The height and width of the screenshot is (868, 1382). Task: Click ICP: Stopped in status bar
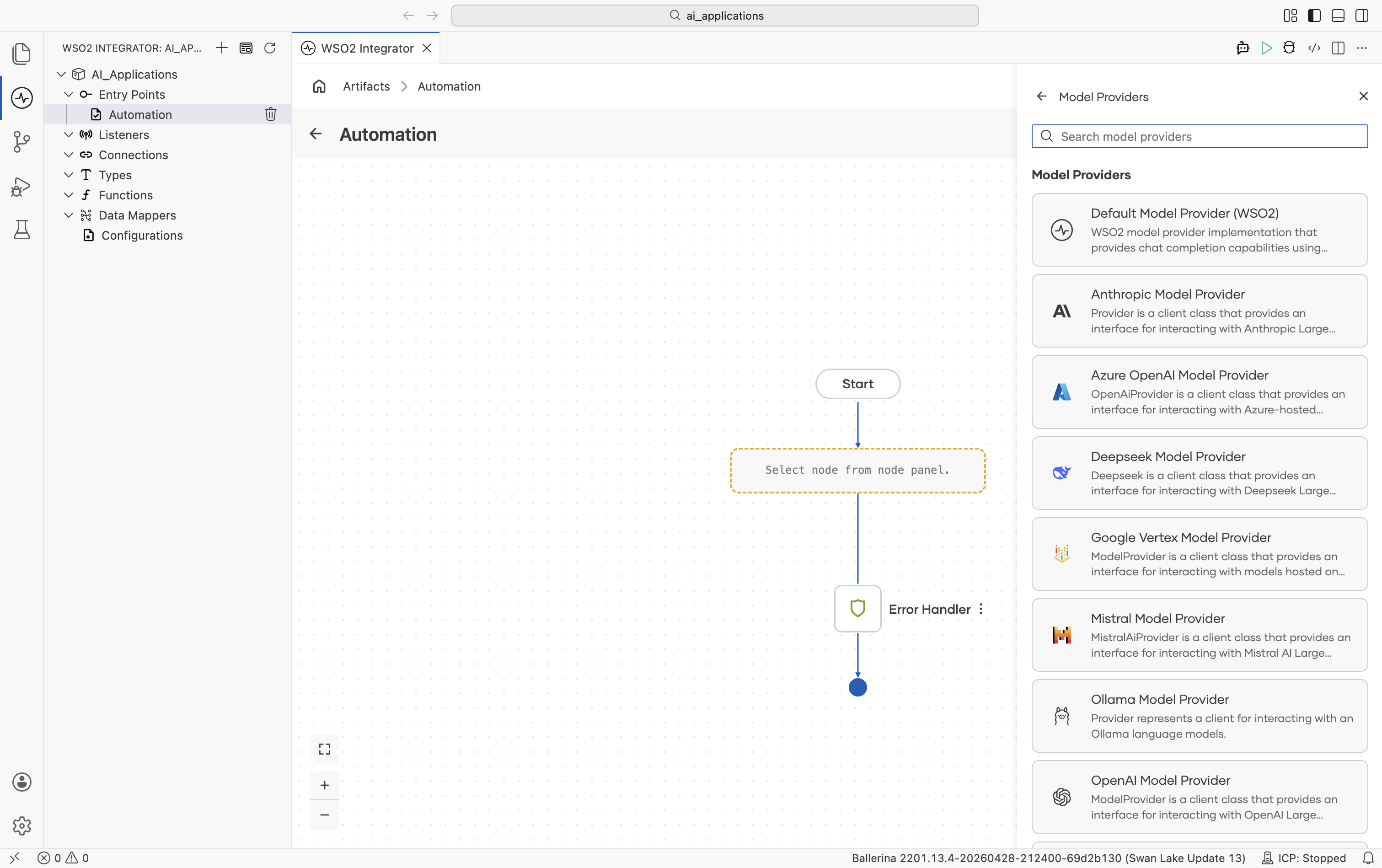click(x=1303, y=857)
